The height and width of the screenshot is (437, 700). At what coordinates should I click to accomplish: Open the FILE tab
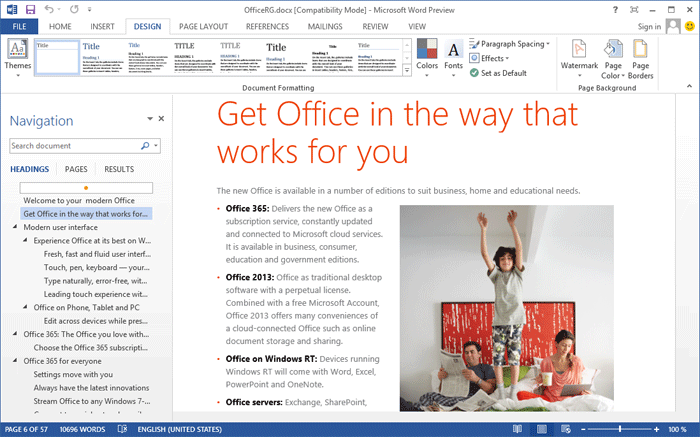(19, 26)
